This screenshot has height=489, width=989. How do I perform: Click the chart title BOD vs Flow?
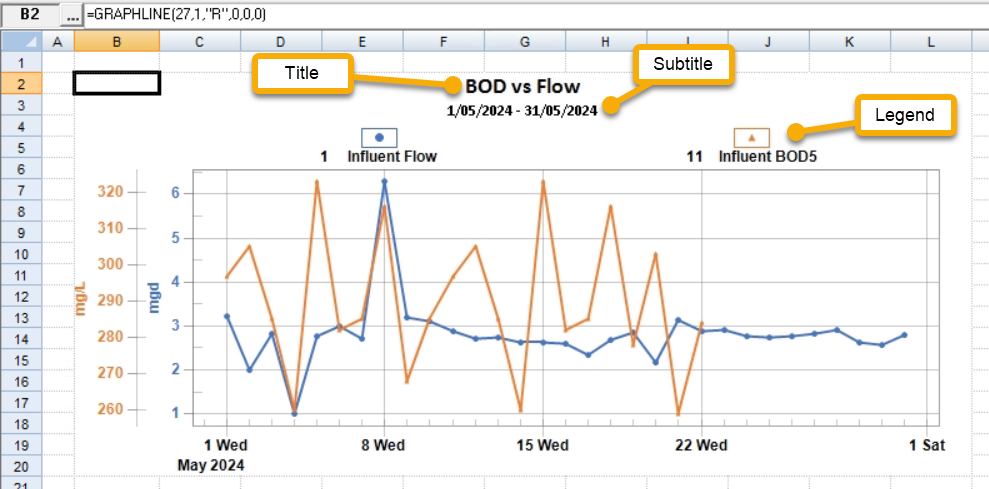522,87
